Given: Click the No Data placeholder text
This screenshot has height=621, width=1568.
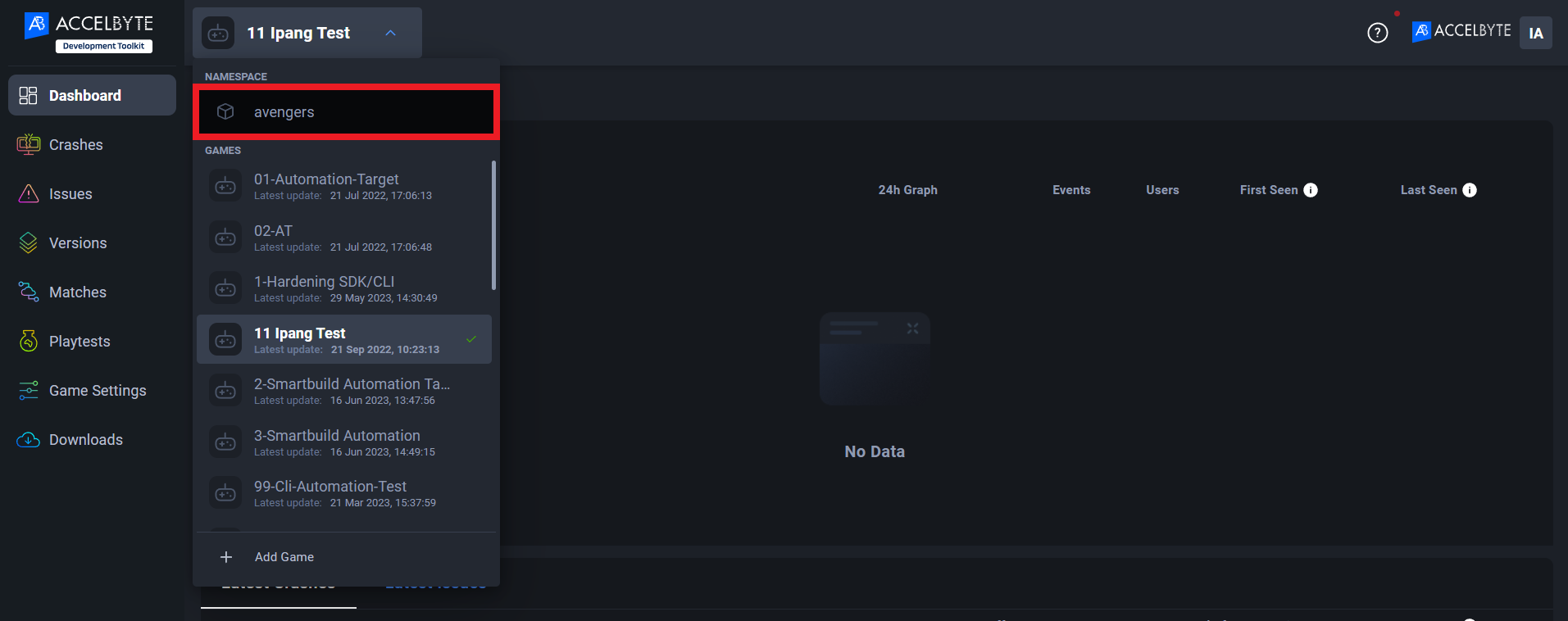Looking at the screenshot, I should coord(875,451).
